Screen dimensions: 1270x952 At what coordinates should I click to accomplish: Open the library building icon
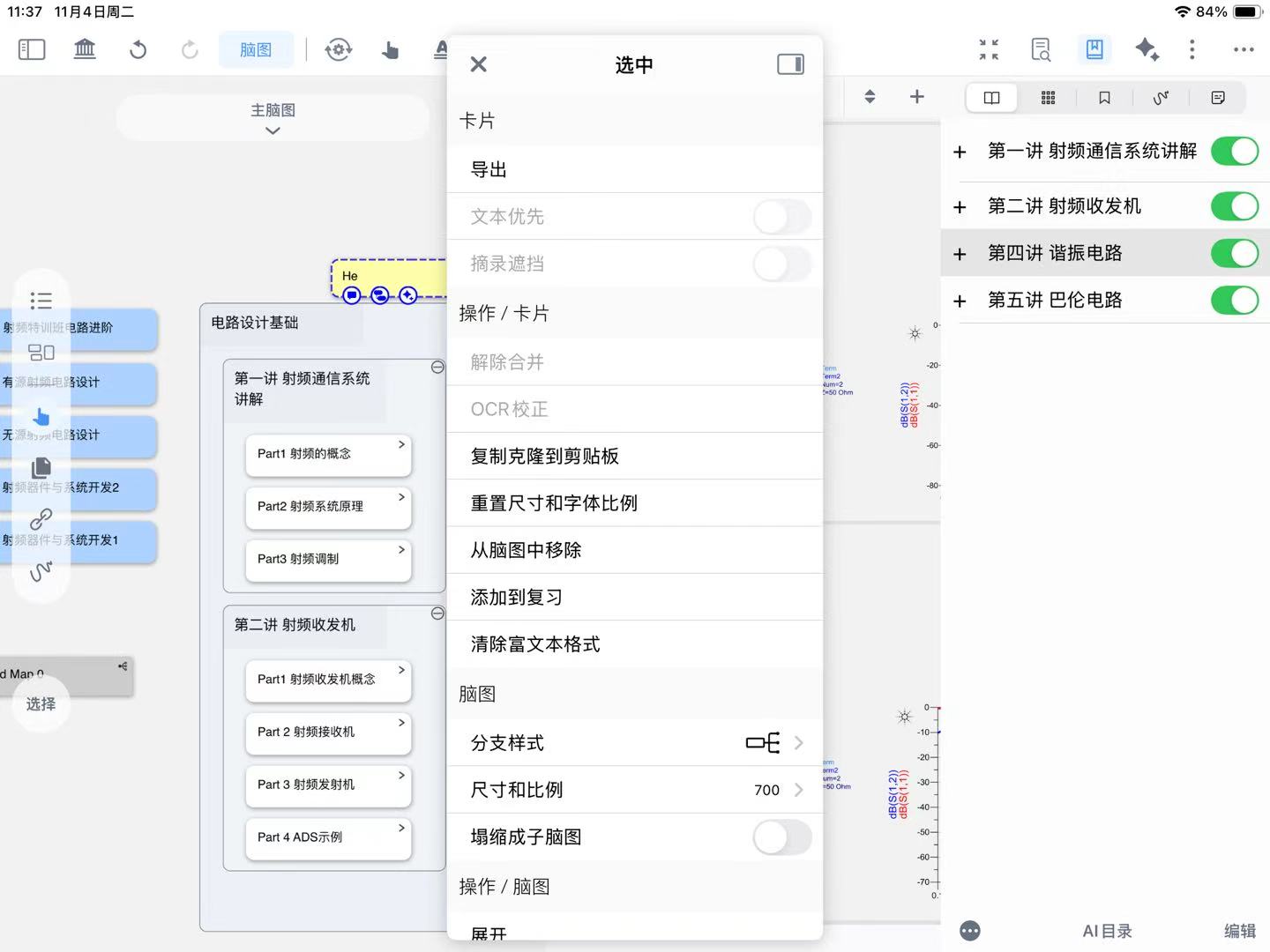tap(85, 49)
